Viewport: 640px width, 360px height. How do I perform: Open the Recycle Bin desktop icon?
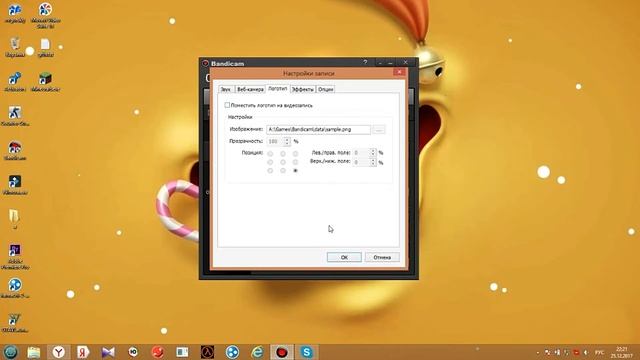[15, 47]
